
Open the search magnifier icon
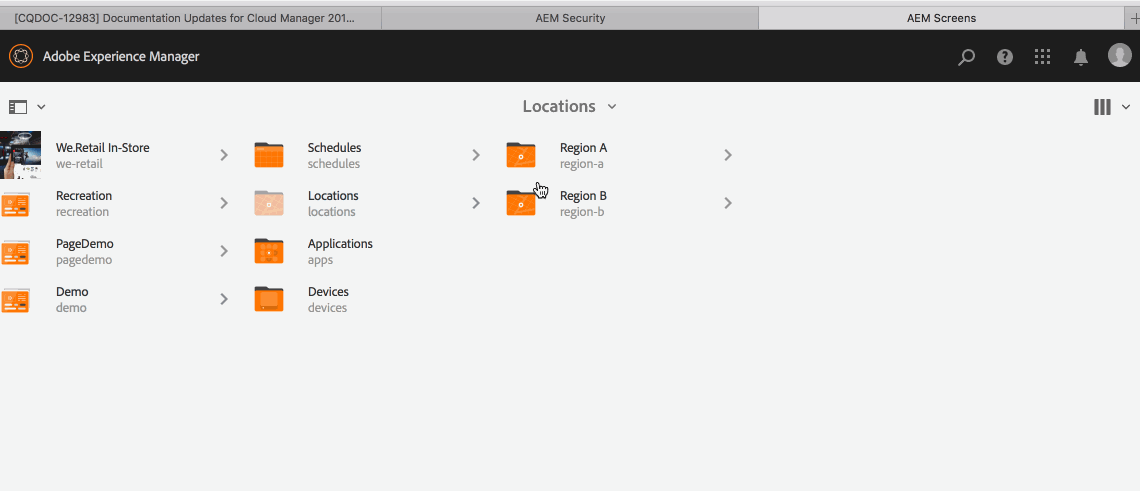(x=966, y=57)
